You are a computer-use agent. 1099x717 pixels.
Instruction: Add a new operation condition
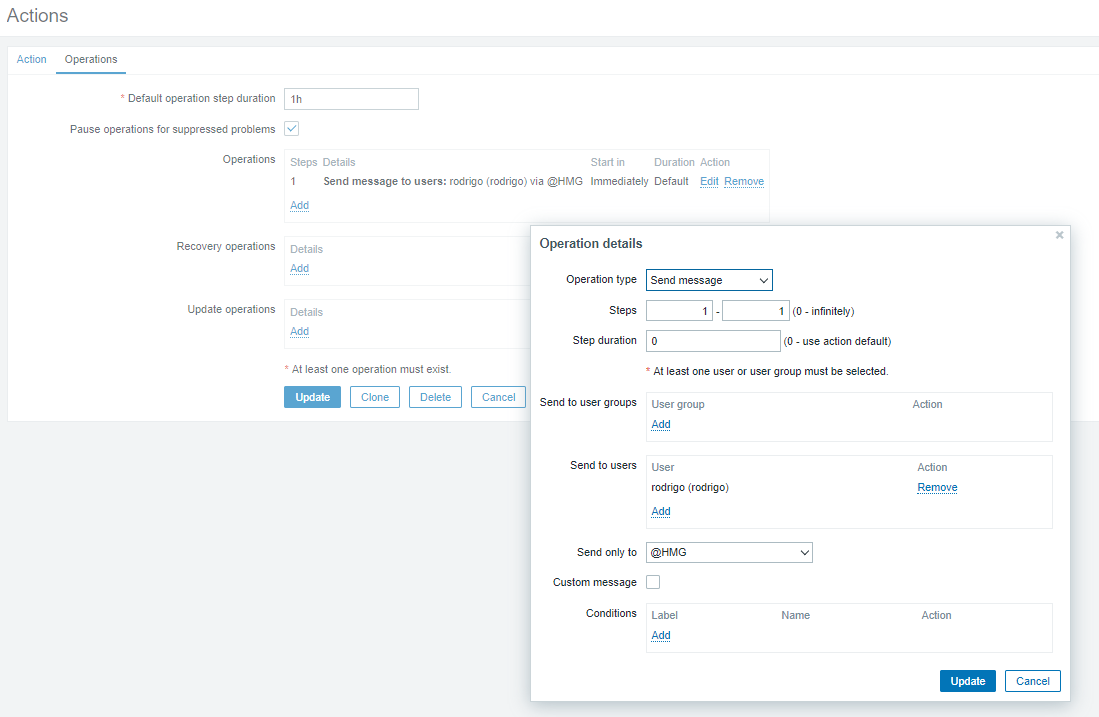tap(661, 635)
